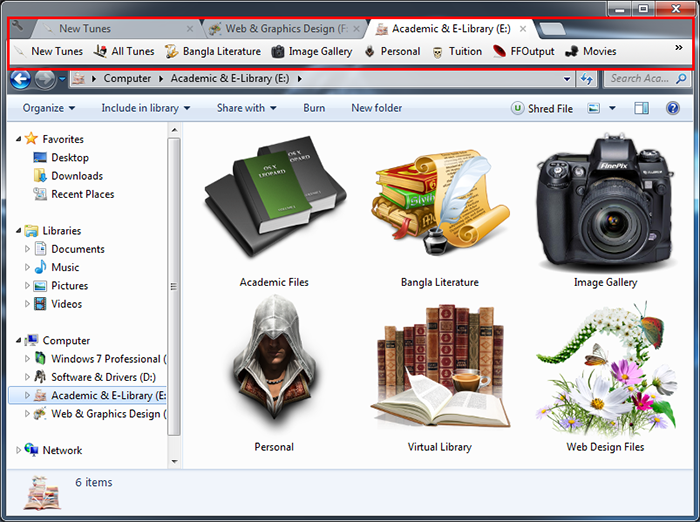Viewport: 700px width, 522px height.
Task: Open the FFOutput bookmark
Action: pos(524,51)
